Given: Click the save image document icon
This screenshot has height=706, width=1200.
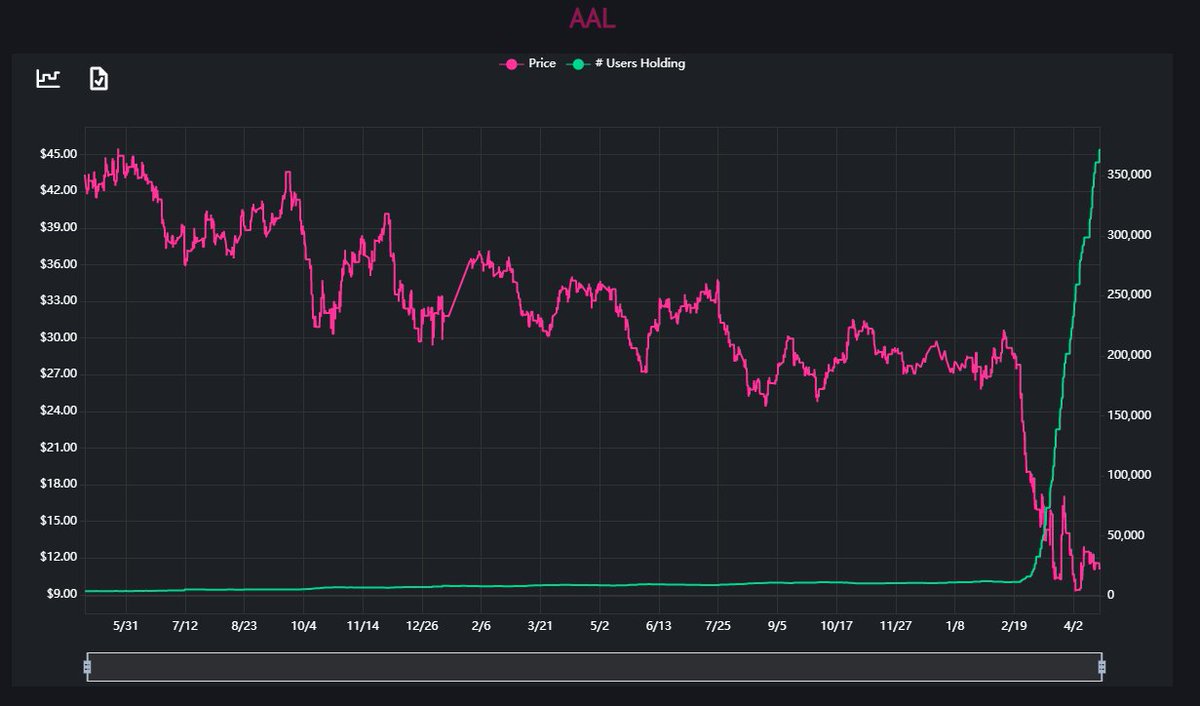Looking at the screenshot, I should [x=98, y=78].
